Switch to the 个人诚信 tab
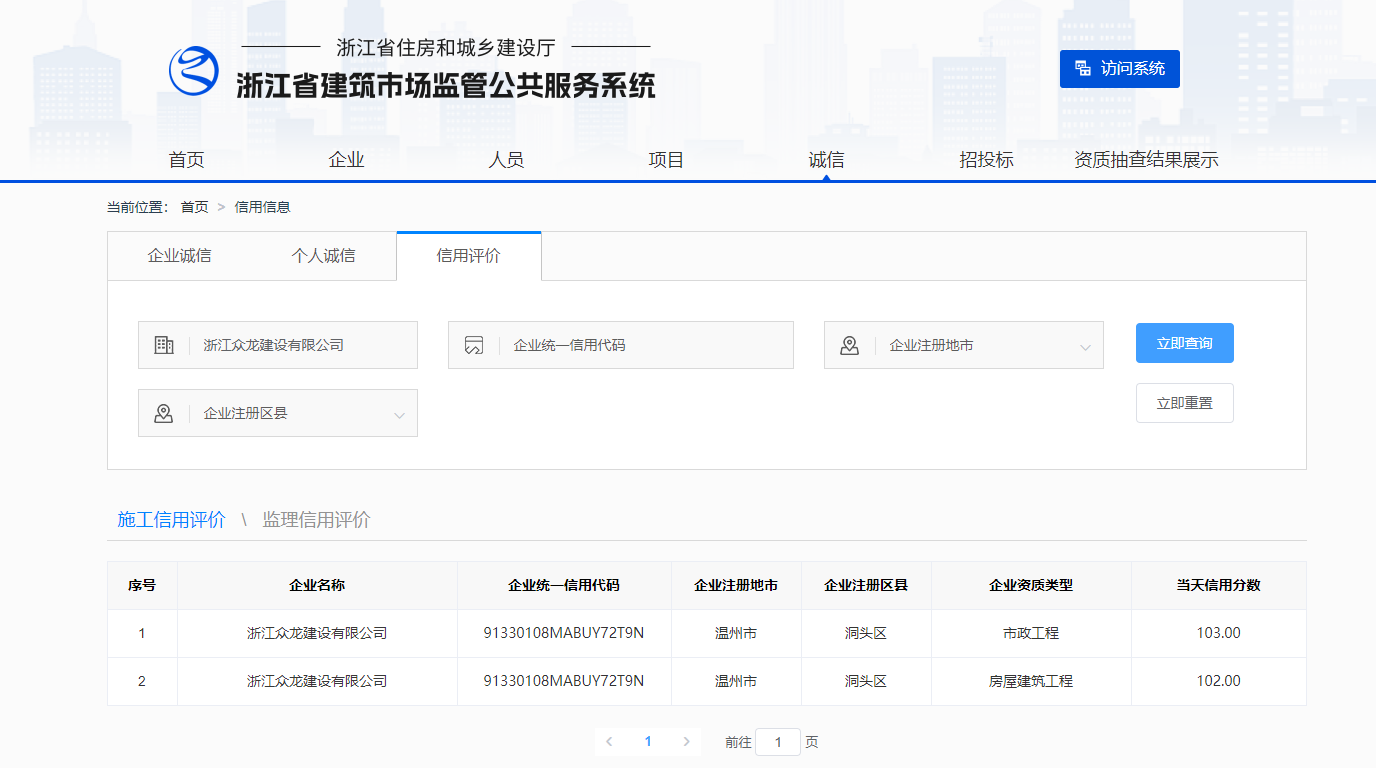The width and height of the screenshot is (1376, 768). [323, 256]
